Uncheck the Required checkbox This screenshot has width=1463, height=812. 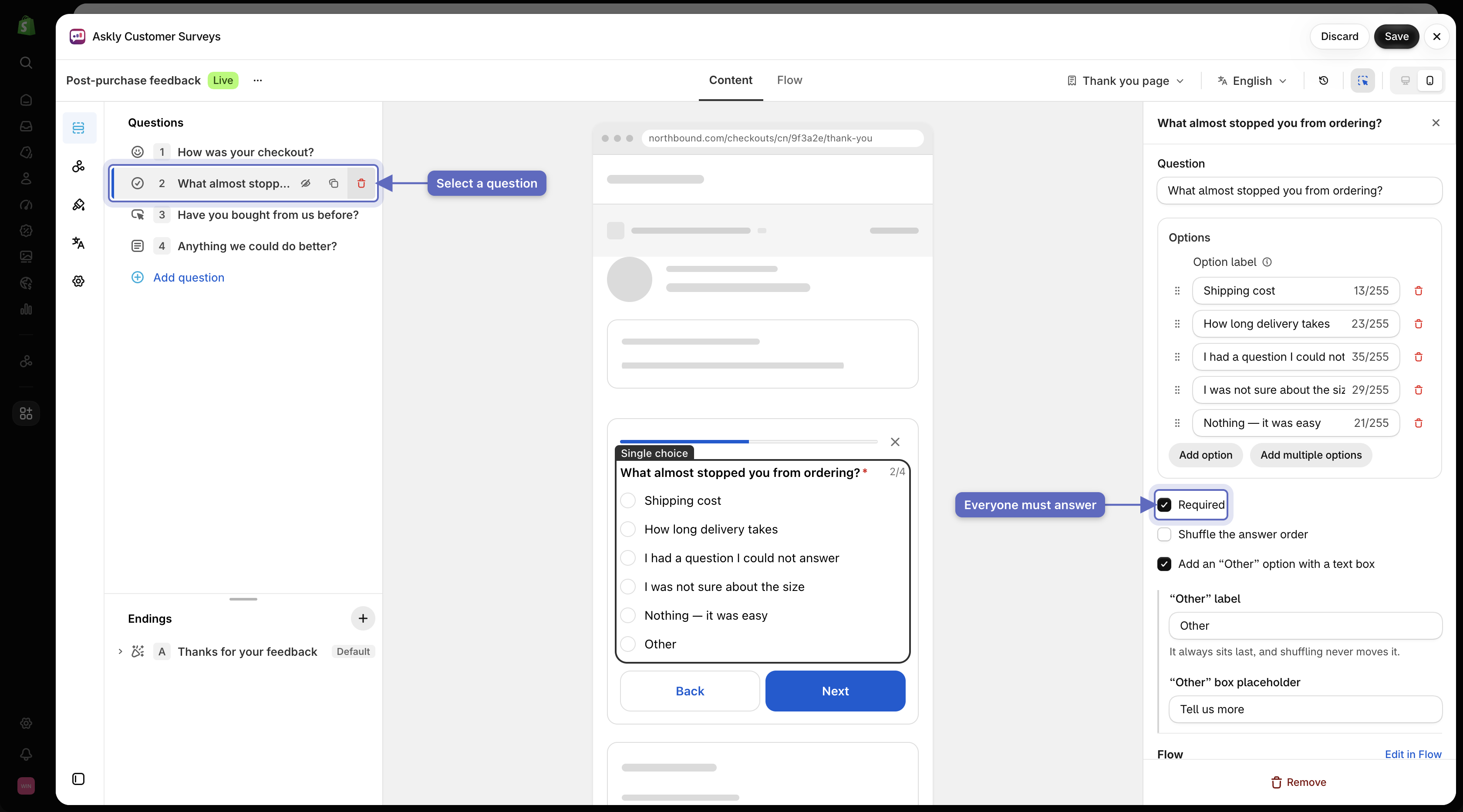(x=1164, y=504)
